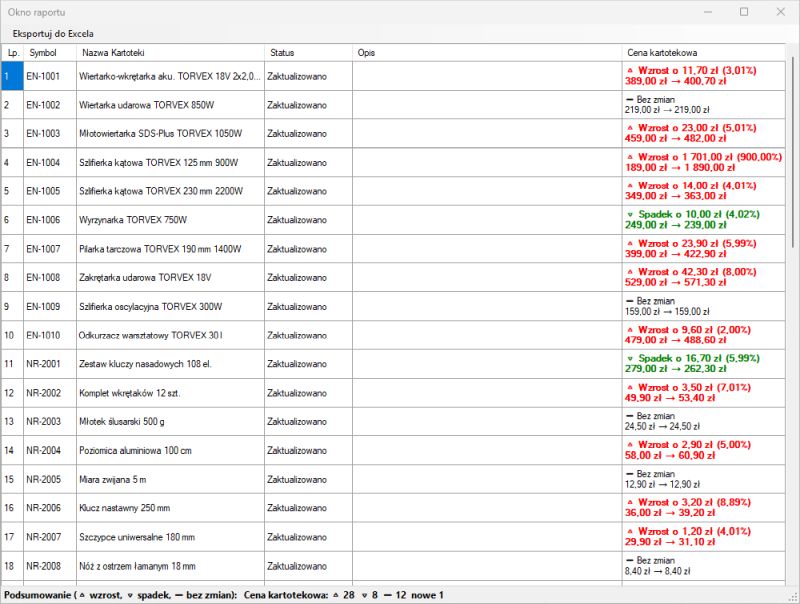Select Klucz nastawny 250 mm
800x604 pixels.
point(170,508)
